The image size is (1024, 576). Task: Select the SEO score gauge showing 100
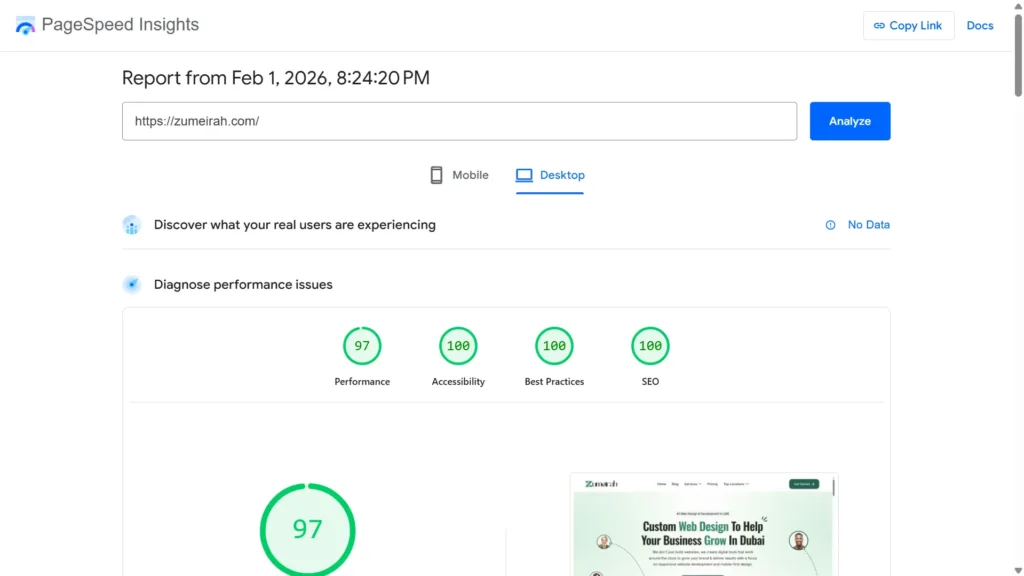coord(650,345)
